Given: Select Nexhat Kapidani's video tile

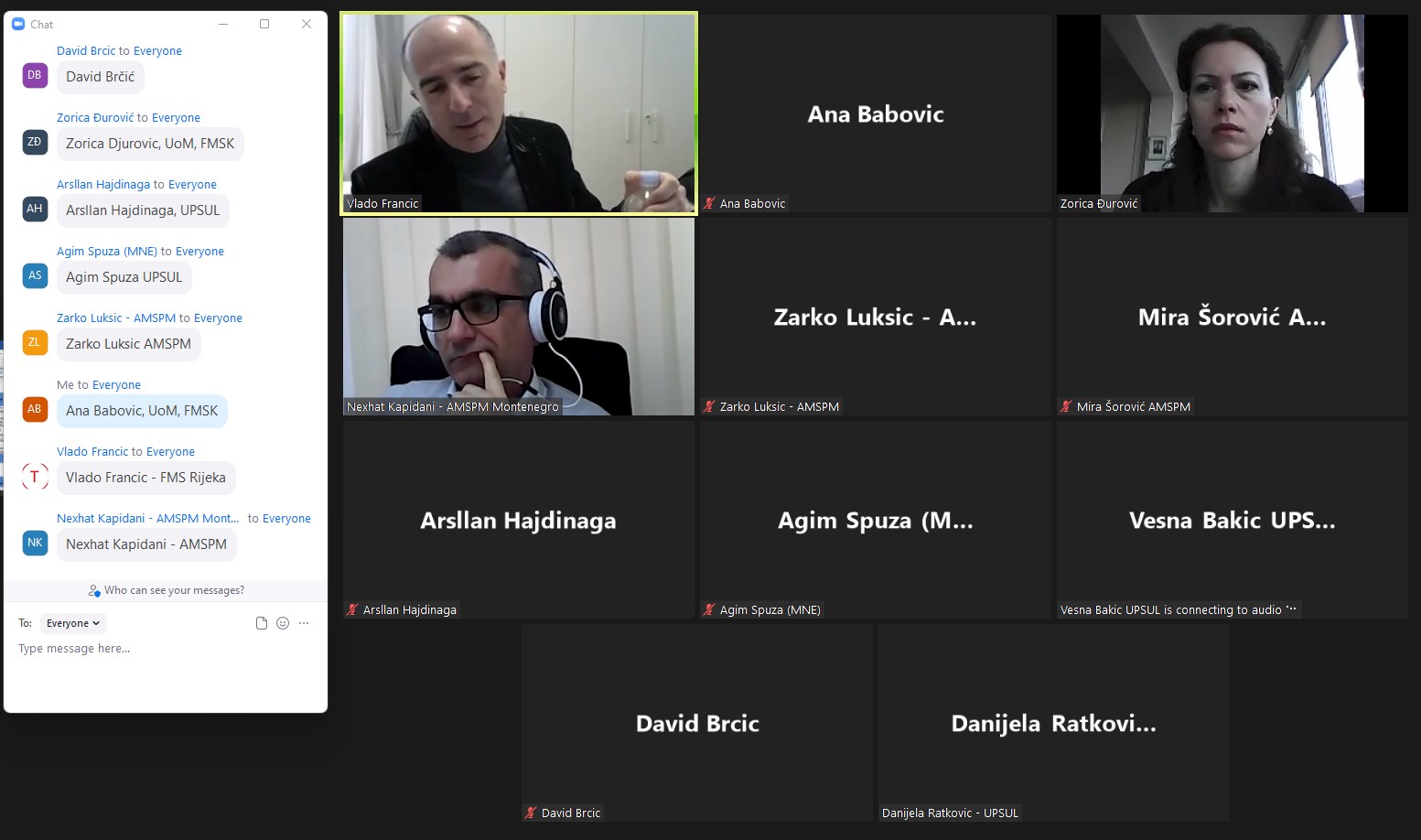Looking at the screenshot, I should click(x=519, y=317).
